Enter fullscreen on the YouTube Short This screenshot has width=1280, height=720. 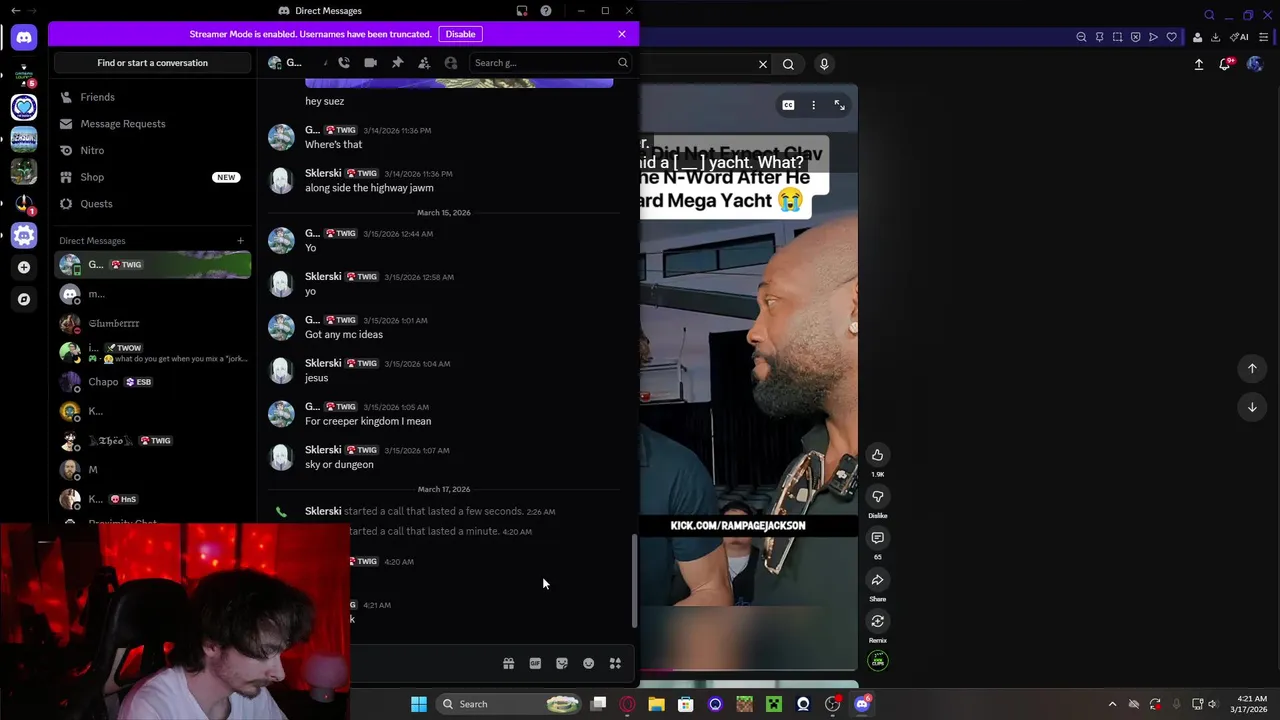[x=840, y=105]
